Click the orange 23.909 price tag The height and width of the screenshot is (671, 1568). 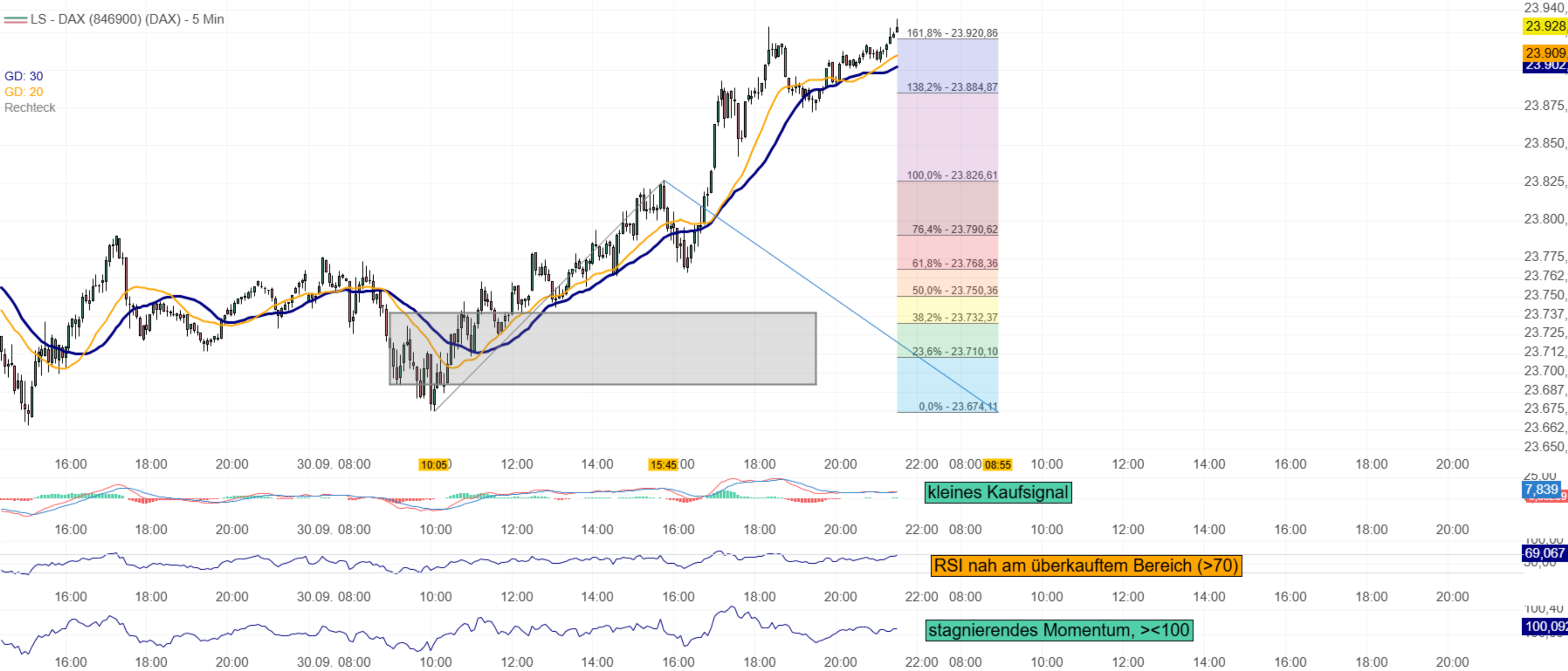pos(1544,53)
